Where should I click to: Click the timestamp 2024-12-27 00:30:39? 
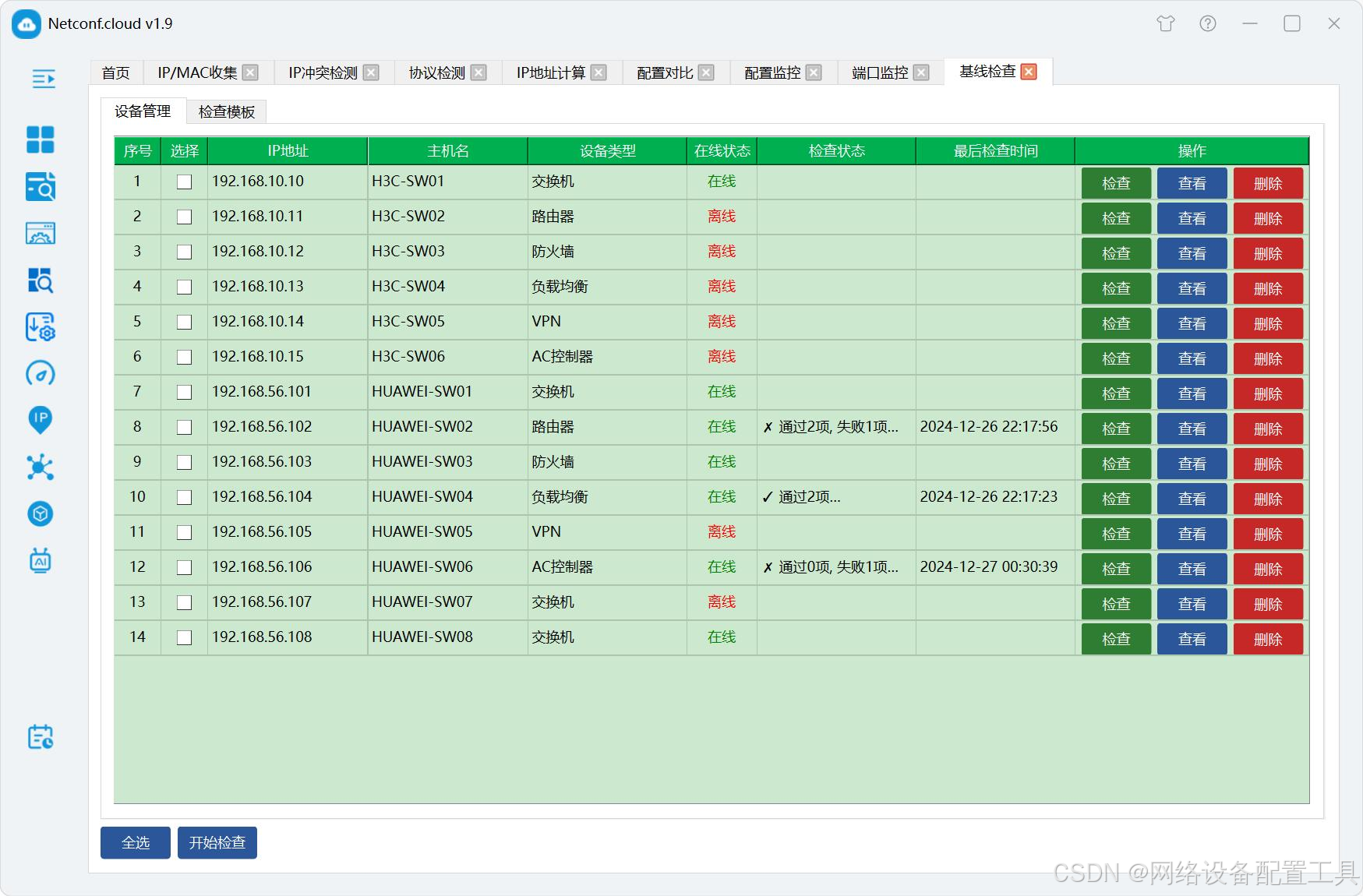[989, 566]
